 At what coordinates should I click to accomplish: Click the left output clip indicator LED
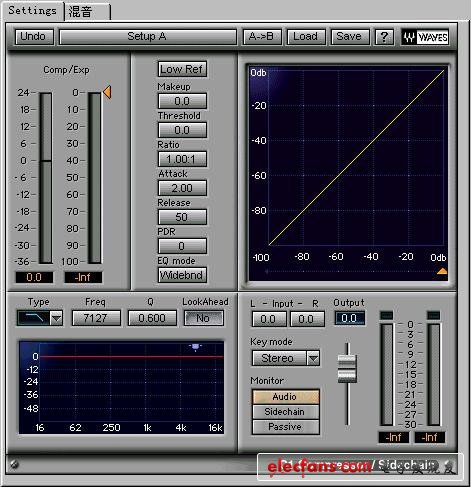(x=387, y=315)
